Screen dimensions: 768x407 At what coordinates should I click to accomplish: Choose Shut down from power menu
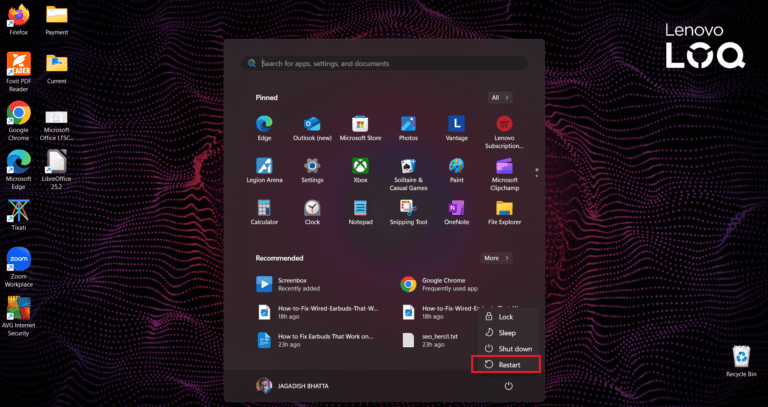click(509, 349)
